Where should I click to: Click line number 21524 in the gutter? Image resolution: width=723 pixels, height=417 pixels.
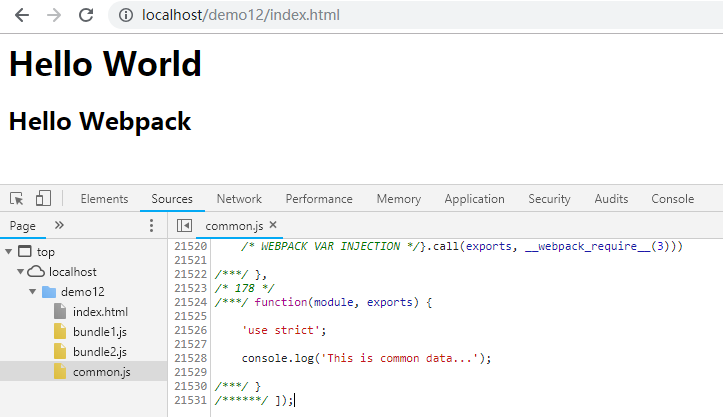pyautogui.click(x=190, y=302)
